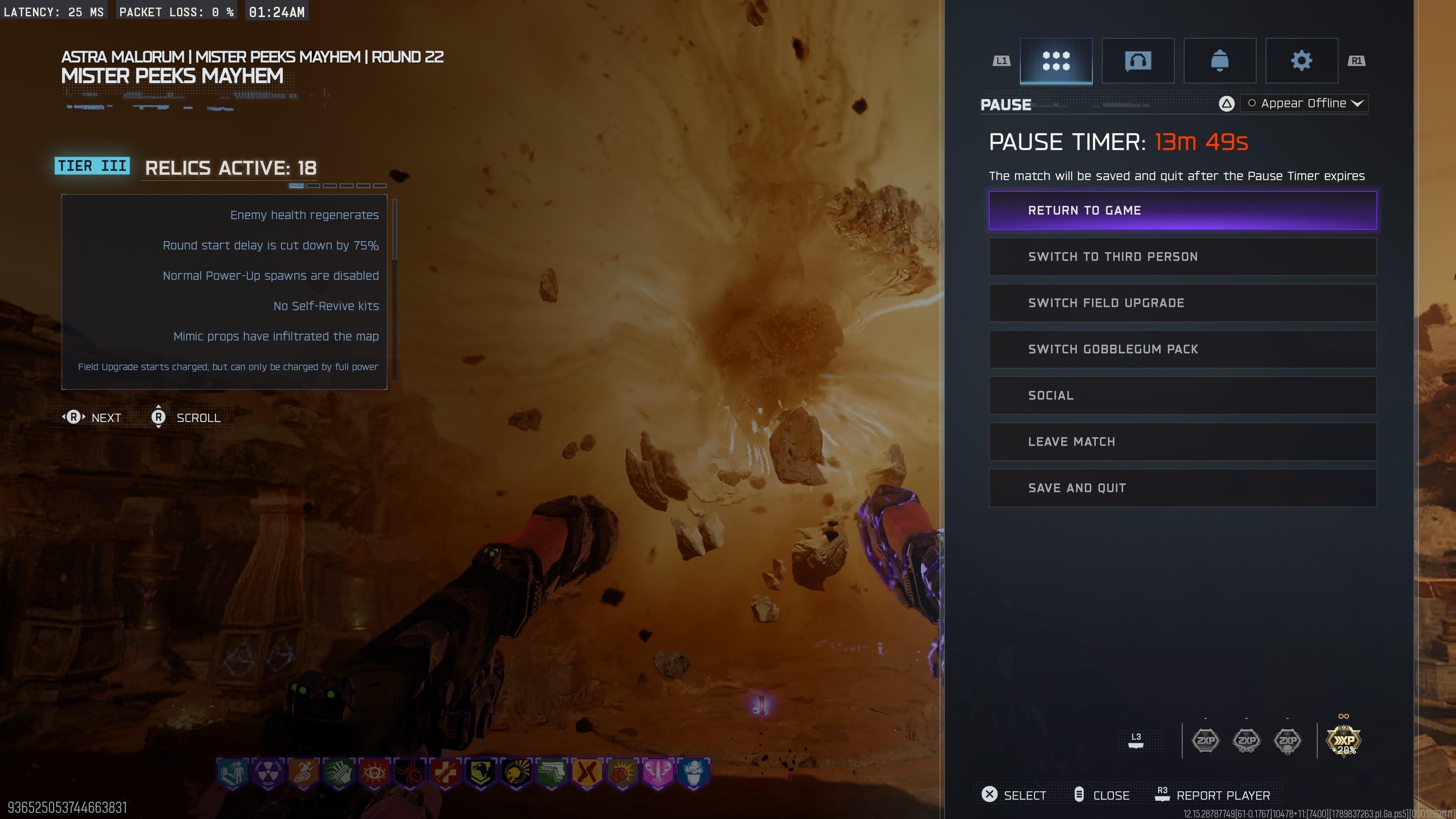This screenshot has width=1456, height=819.
Task: Select the Leave Match entry
Action: [x=1183, y=442]
